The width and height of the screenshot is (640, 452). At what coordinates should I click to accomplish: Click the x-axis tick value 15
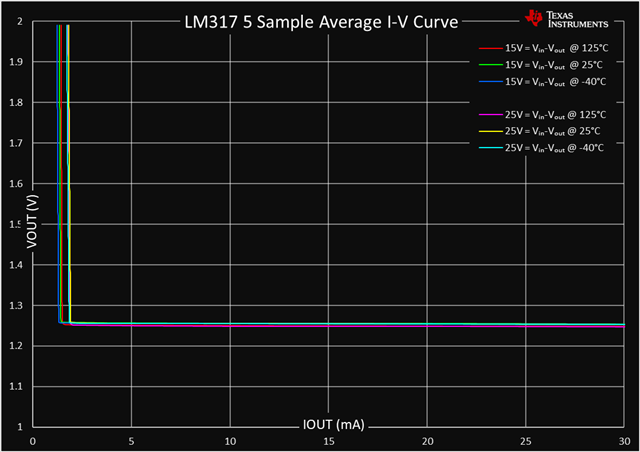329,441
